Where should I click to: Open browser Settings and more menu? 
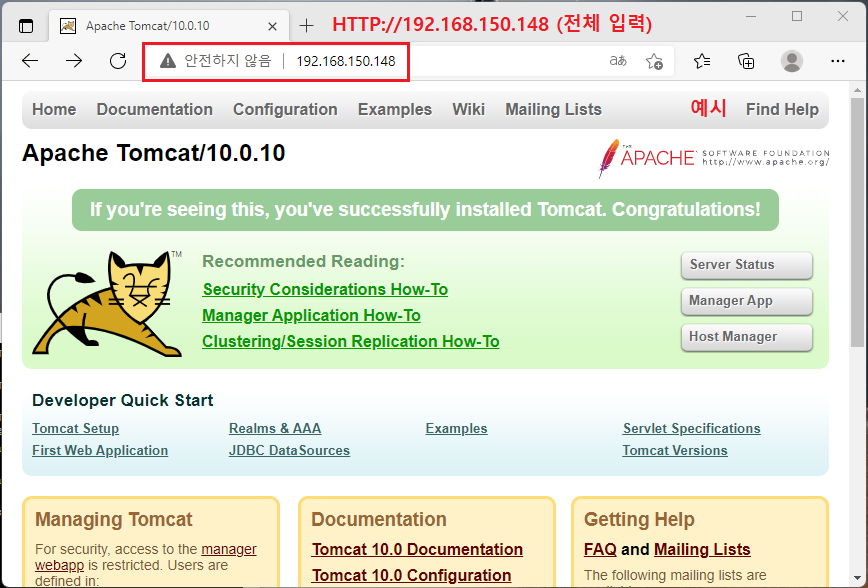(838, 61)
